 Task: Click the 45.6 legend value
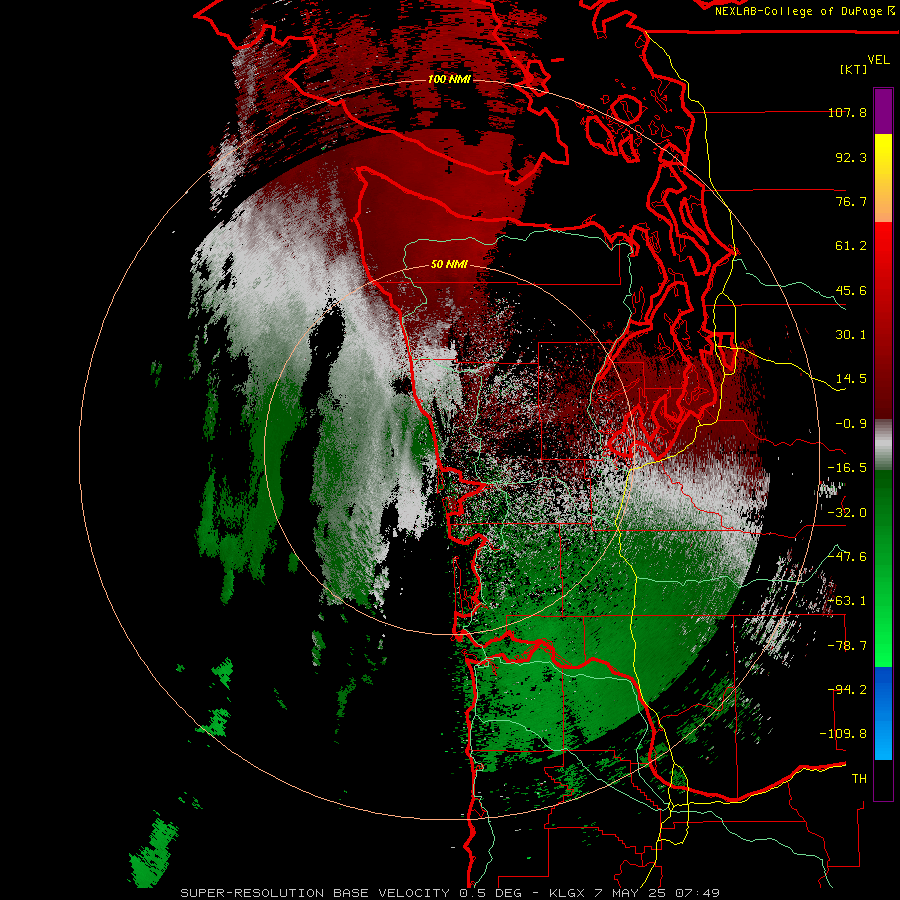point(851,290)
